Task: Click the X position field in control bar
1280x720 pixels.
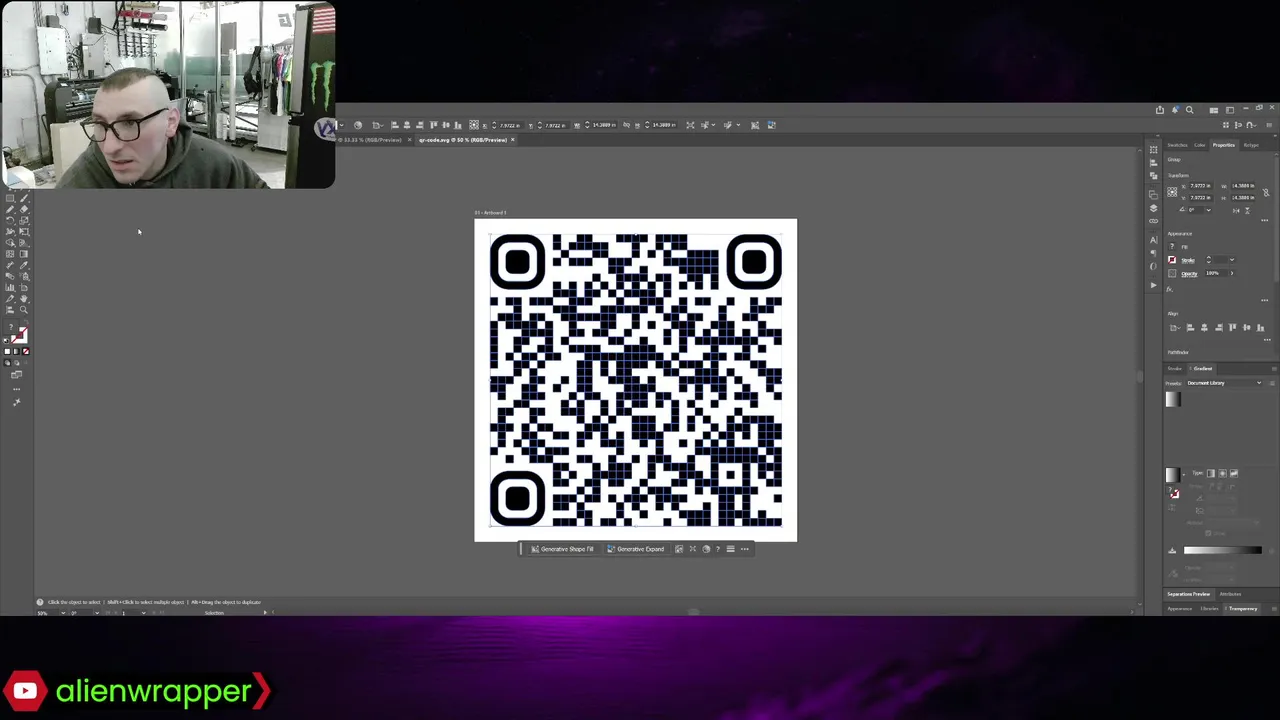Action: pos(512,125)
